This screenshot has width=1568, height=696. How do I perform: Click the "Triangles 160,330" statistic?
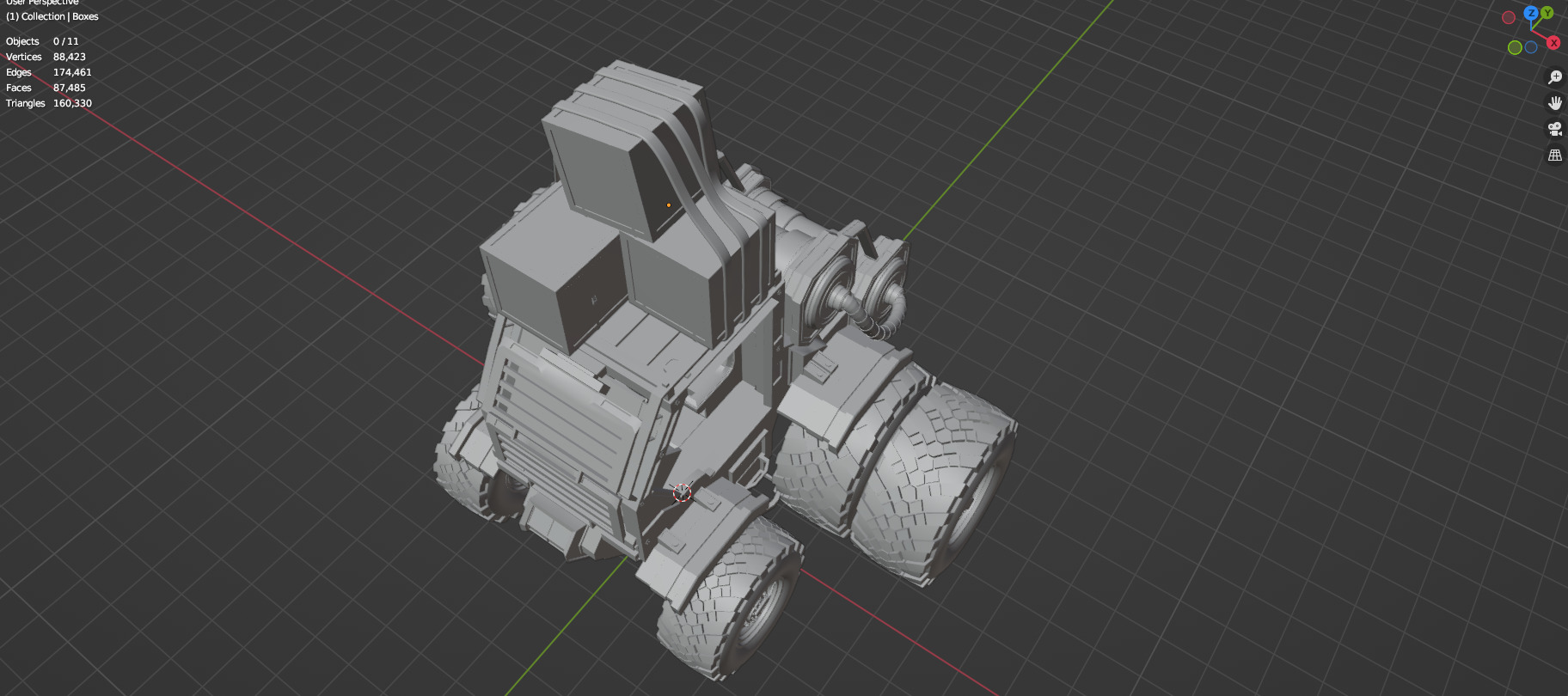click(48, 103)
